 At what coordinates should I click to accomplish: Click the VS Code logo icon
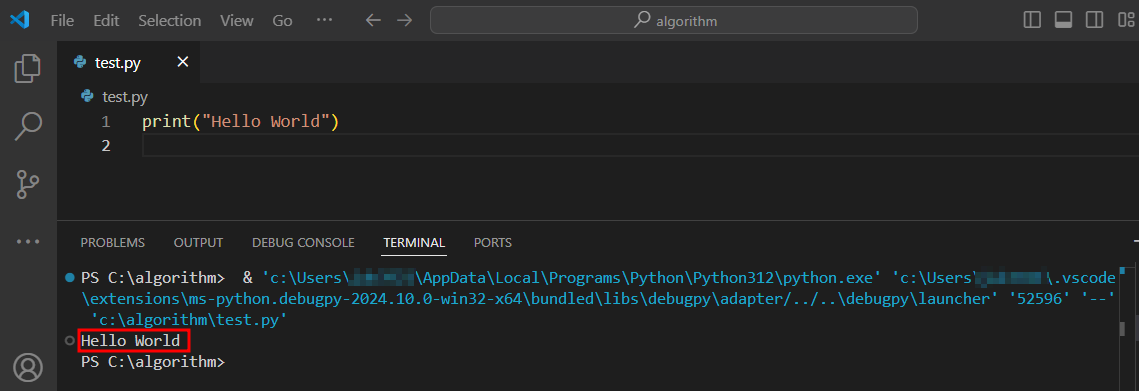20,20
